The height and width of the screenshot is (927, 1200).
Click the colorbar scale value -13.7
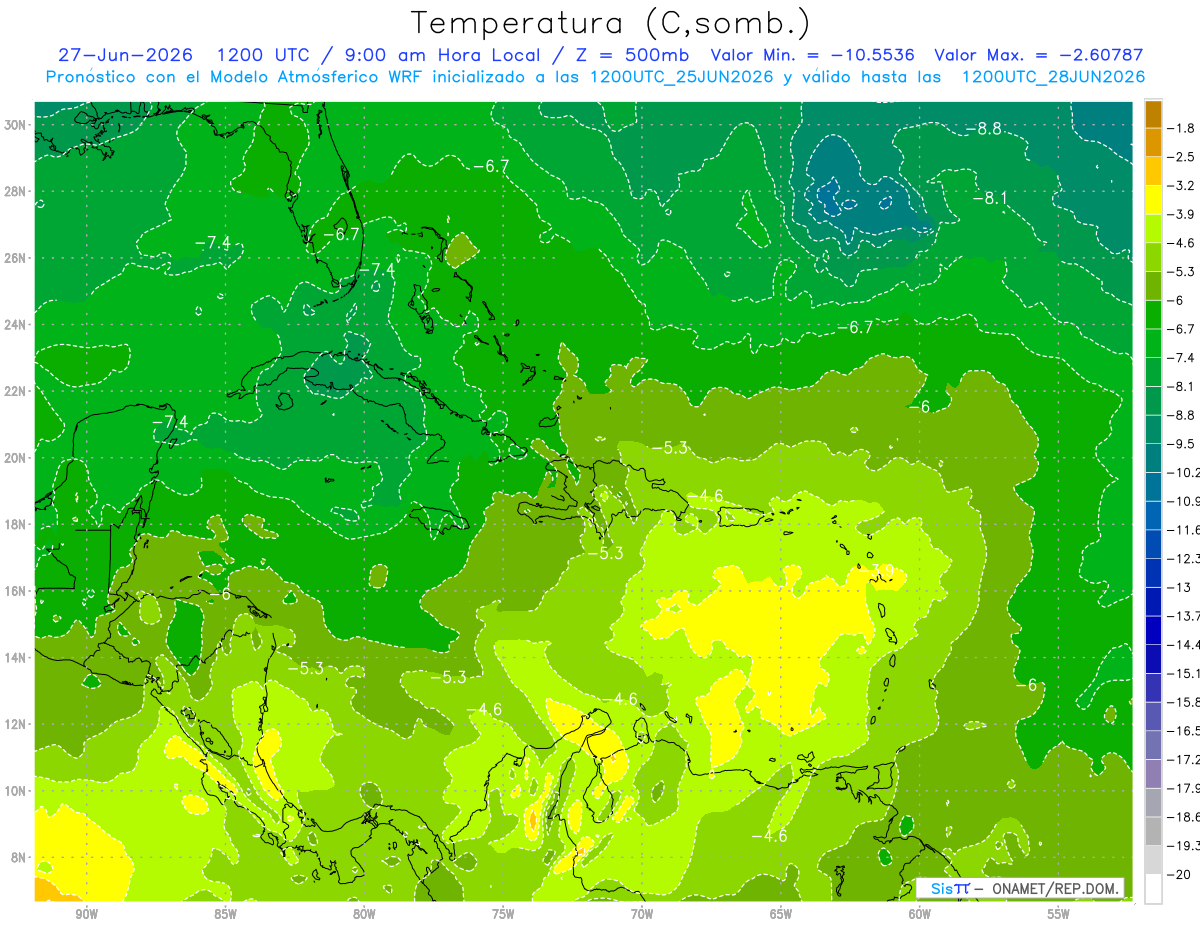1184,616
